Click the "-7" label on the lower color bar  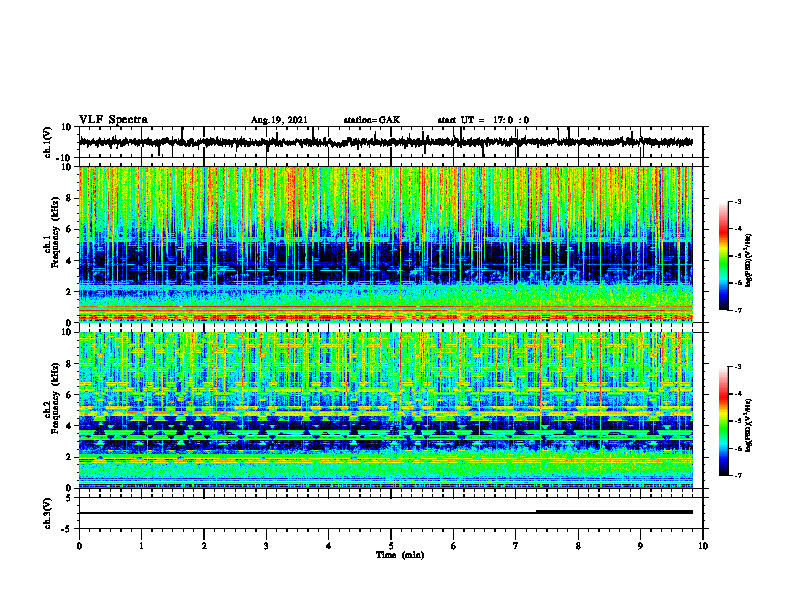pyautogui.click(x=738, y=475)
